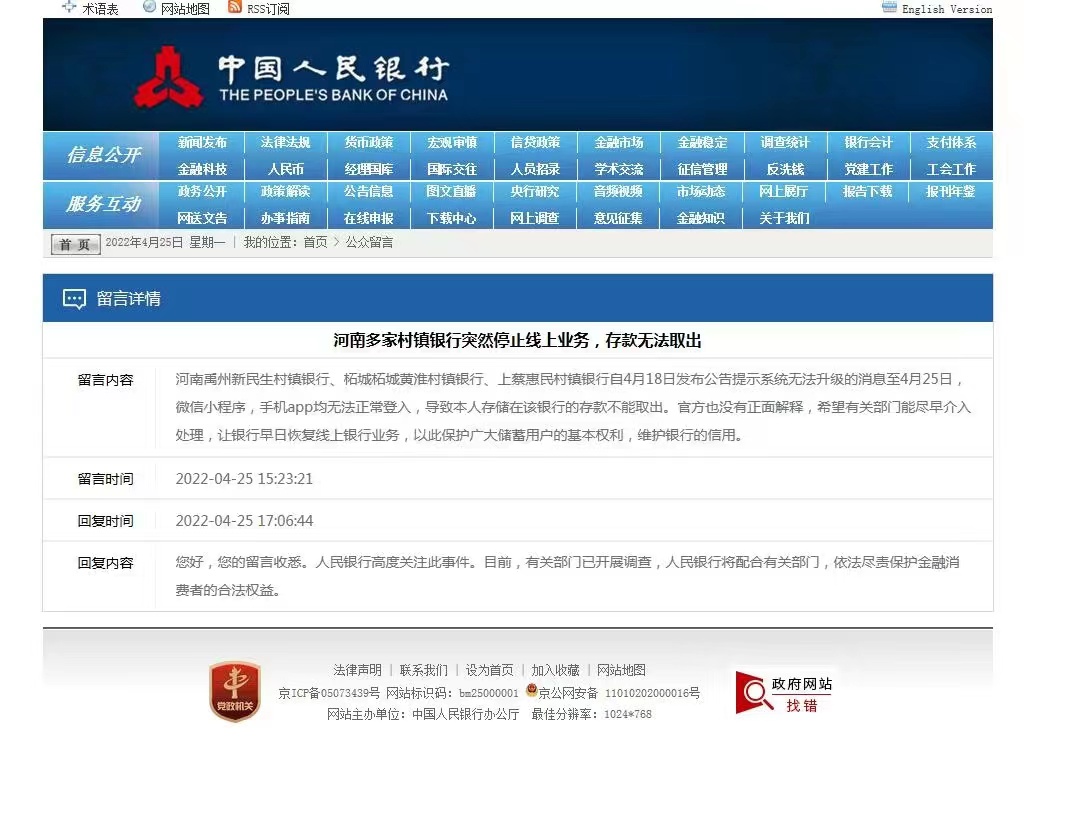Open the 法律声明 footer link
Viewport: 1077px width, 814px height.
click(357, 670)
